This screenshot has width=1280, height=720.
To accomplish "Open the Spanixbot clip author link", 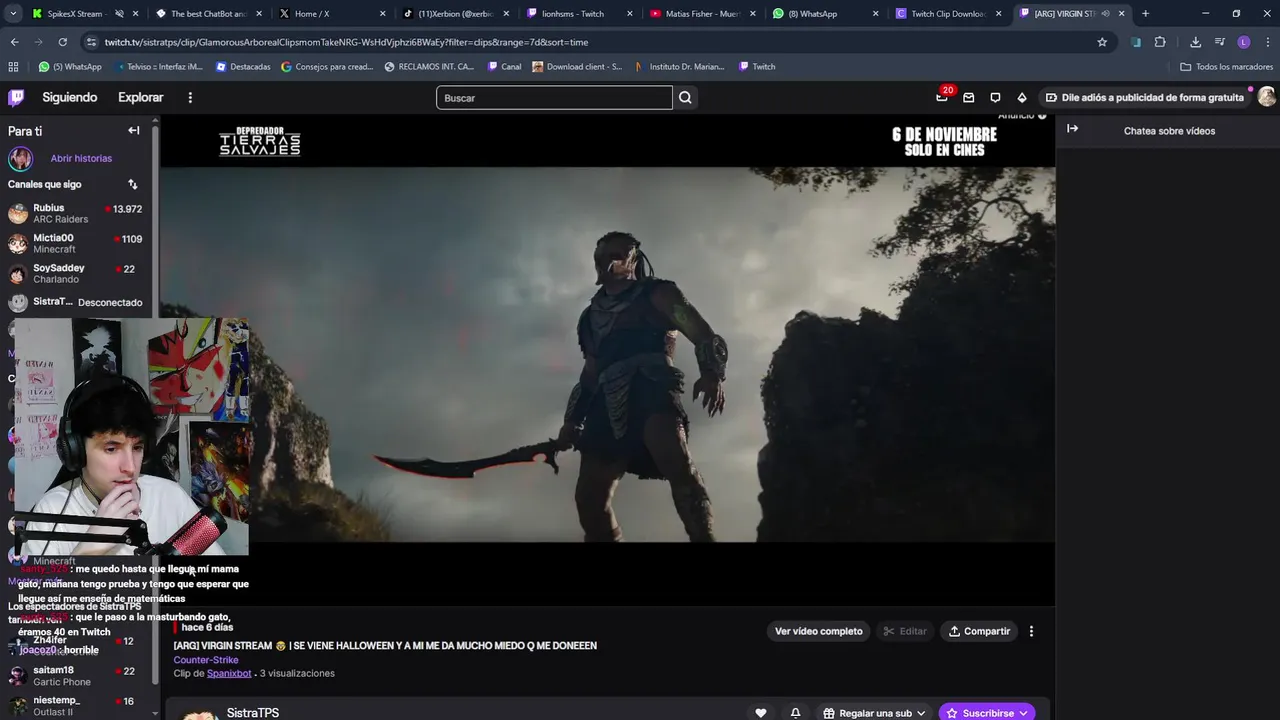I will [x=229, y=673].
